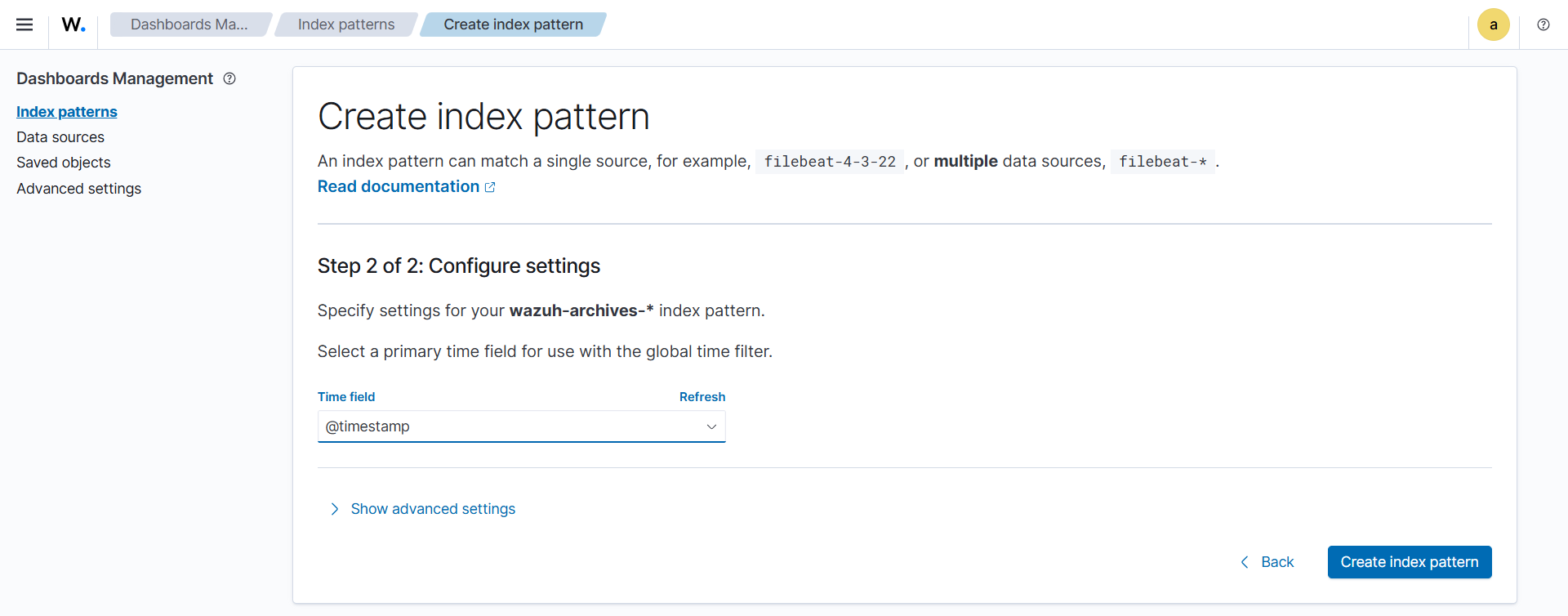Open the Read documentation link
This screenshot has width=1568, height=616.
399,187
